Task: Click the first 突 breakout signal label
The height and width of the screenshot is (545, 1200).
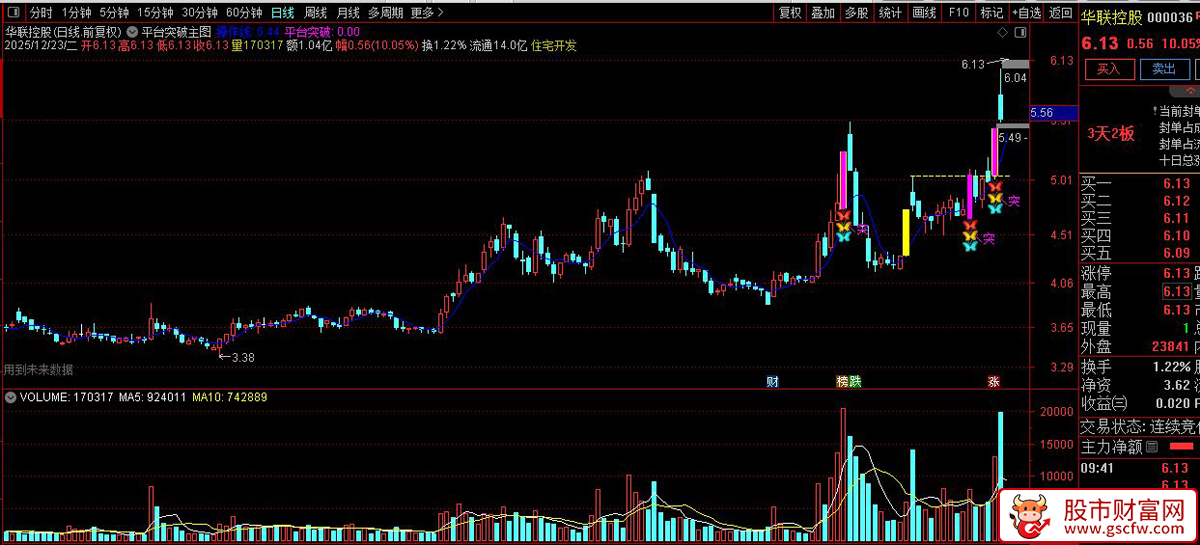Action: click(x=862, y=229)
